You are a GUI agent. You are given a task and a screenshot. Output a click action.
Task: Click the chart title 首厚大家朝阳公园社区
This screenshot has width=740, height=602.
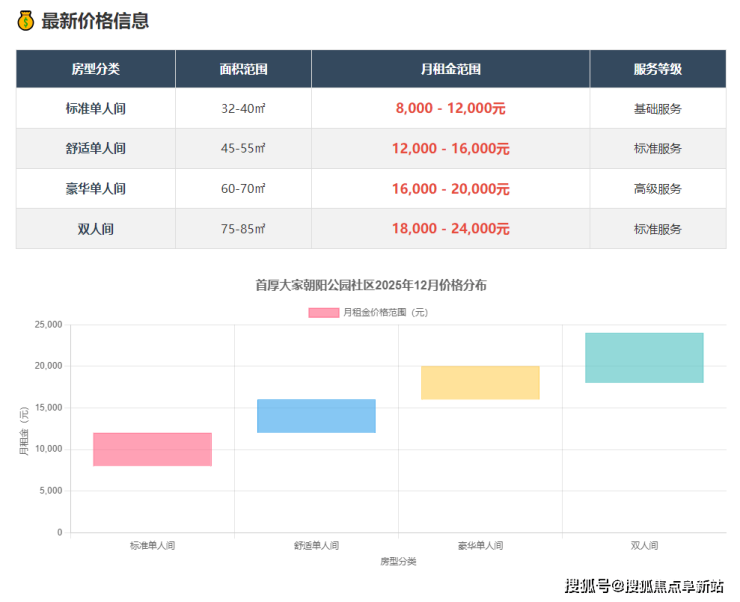371,285
